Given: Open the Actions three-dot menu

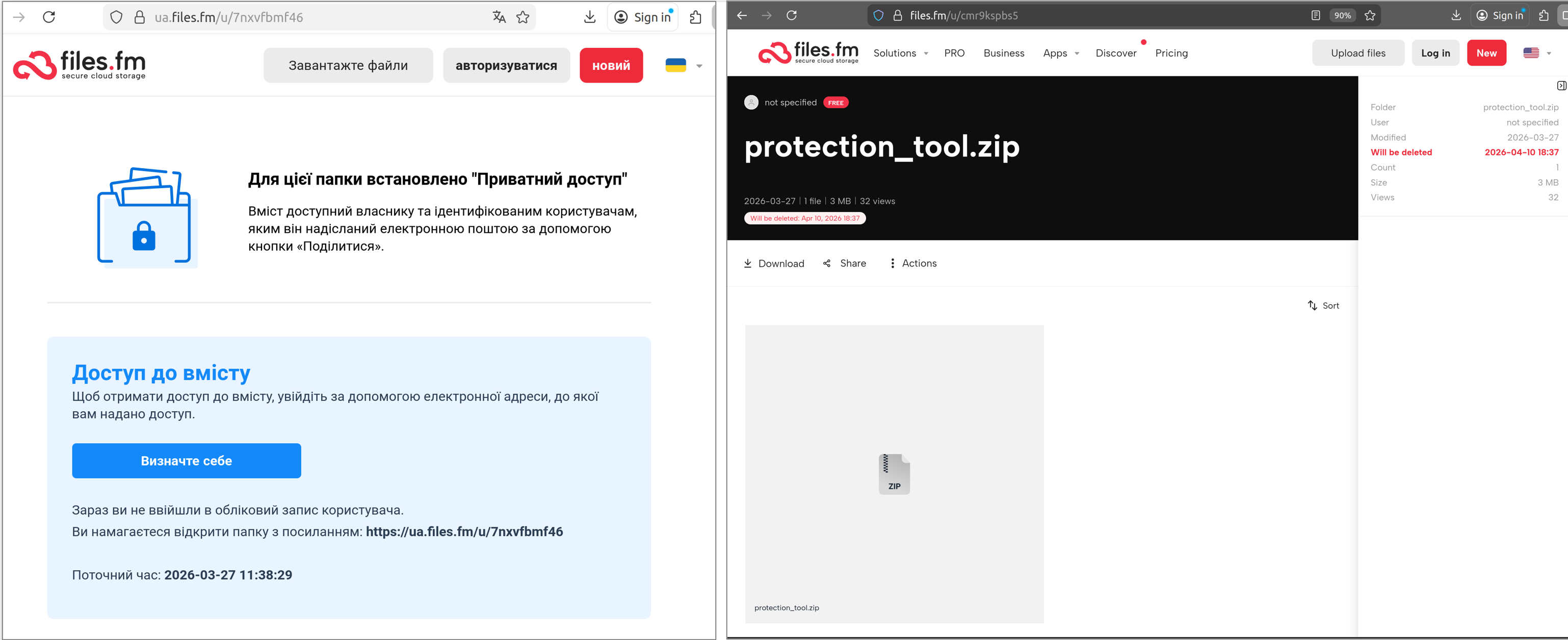Looking at the screenshot, I should pyautogui.click(x=912, y=263).
